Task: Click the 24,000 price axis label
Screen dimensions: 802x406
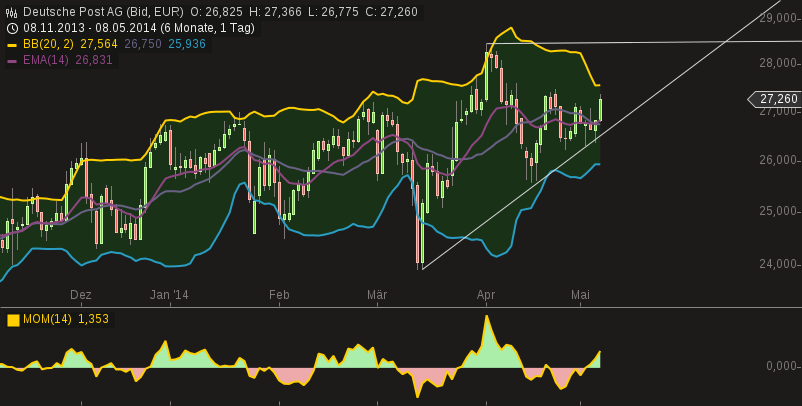Action: [778, 264]
